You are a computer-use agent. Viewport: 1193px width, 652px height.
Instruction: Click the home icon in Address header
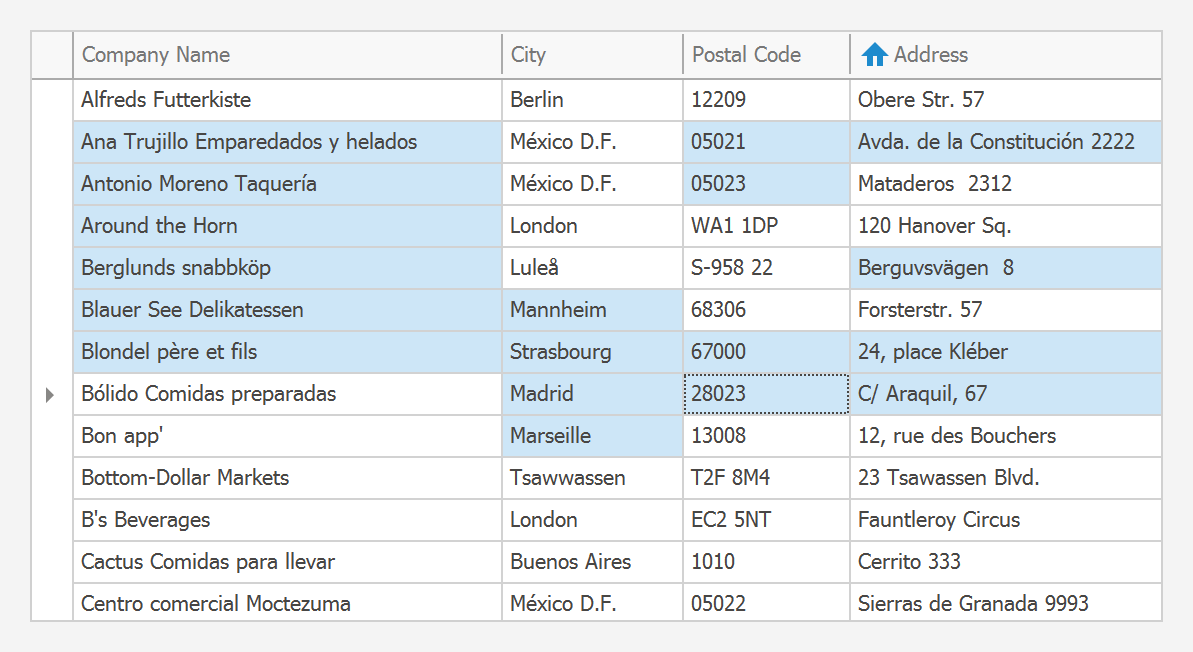tap(874, 55)
